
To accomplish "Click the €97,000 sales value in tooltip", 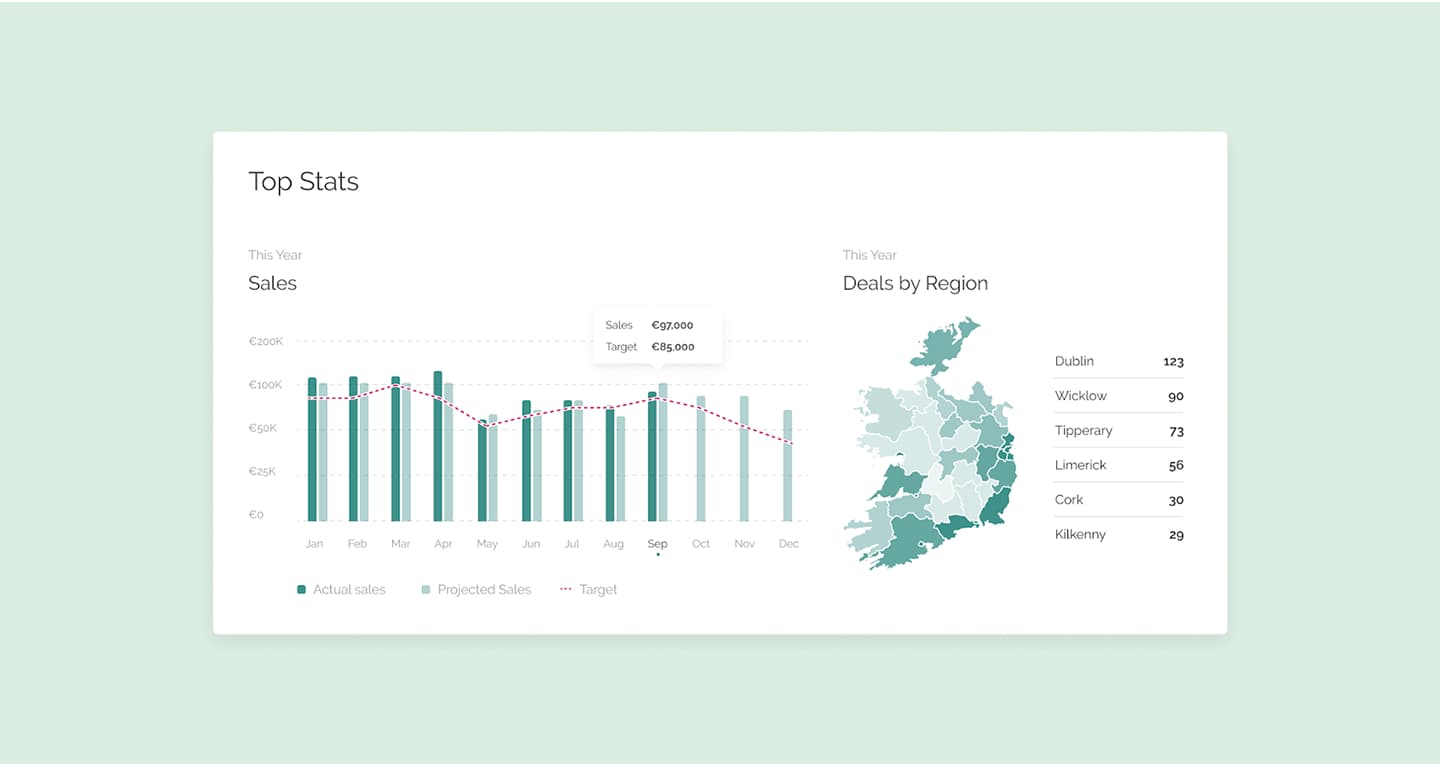I will (x=672, y=325).
